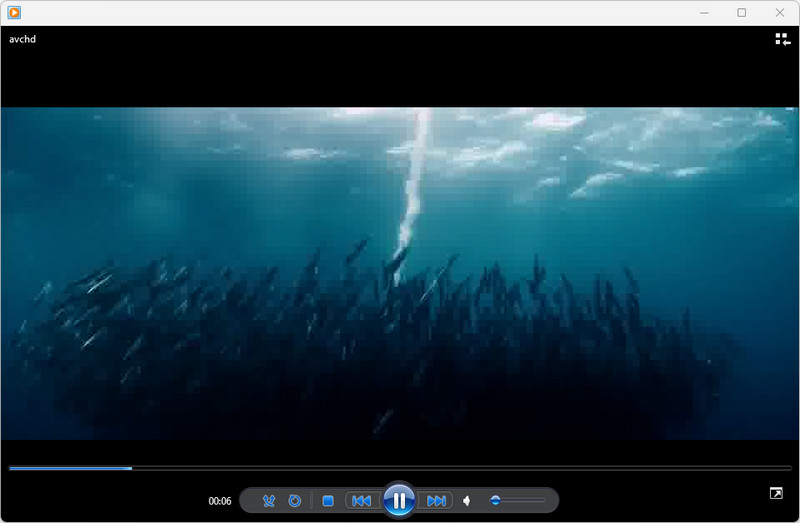Maximize the media player window
This screenshot has height=523, width=800.
pos(742,13)
